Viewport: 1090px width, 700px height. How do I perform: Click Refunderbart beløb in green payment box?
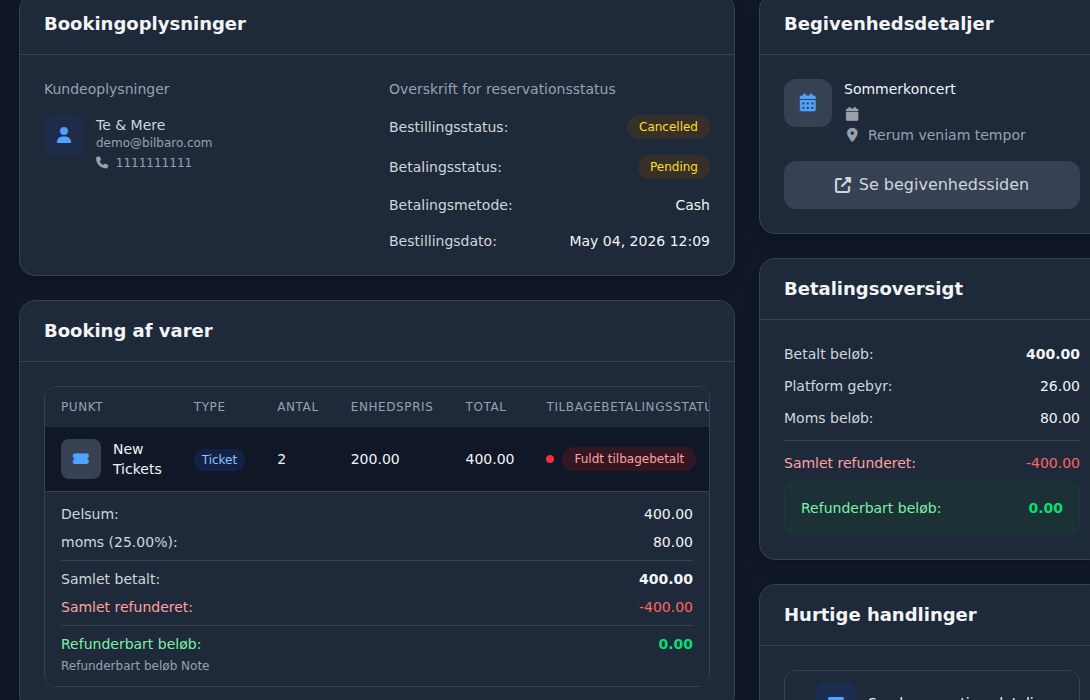coord(871,508)
